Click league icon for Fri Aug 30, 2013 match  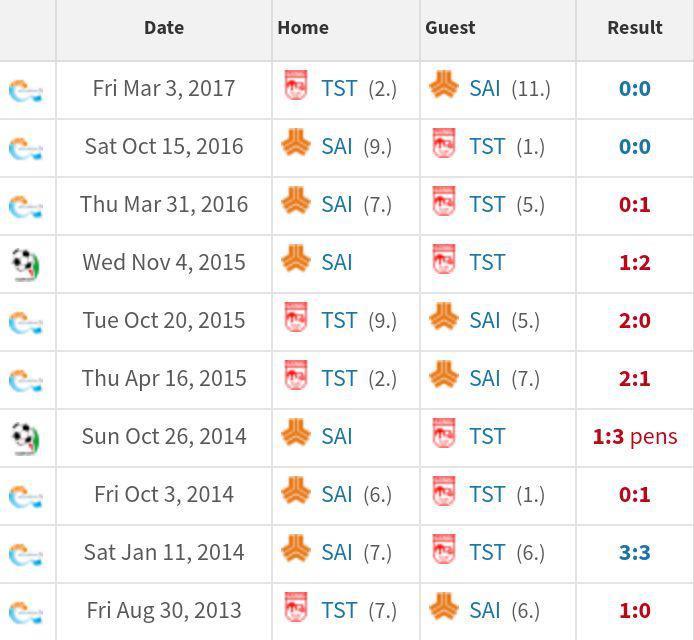point(26,613)
